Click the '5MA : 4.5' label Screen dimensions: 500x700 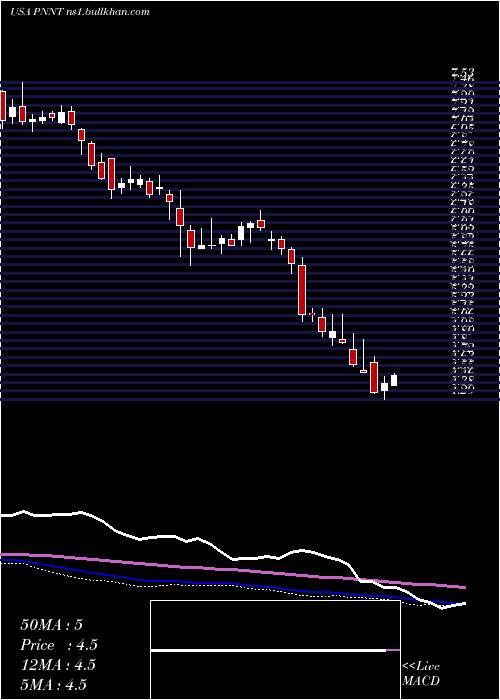tap(54, 685)
